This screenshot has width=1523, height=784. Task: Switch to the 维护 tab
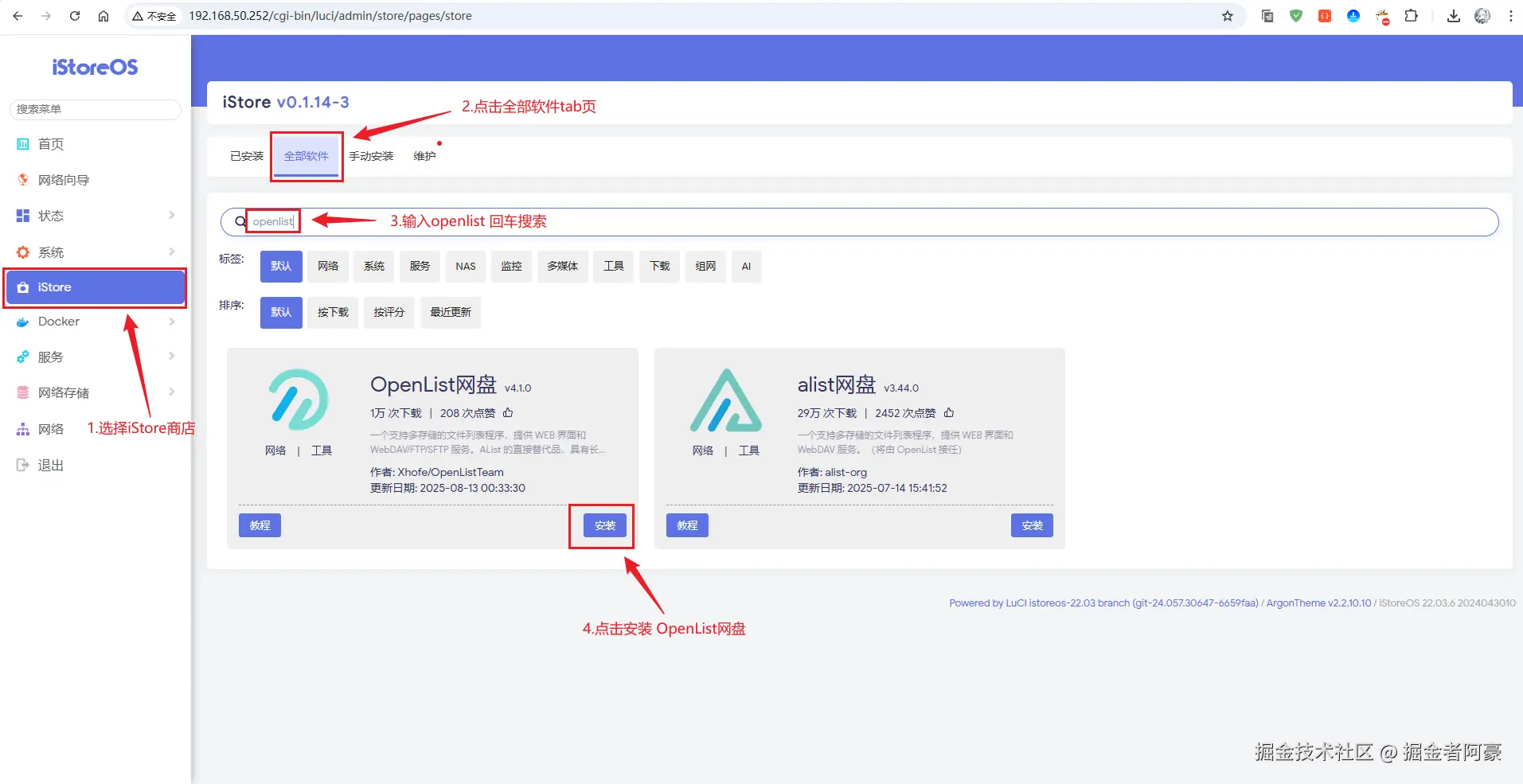pyautogui.click(x=424, y=156)
